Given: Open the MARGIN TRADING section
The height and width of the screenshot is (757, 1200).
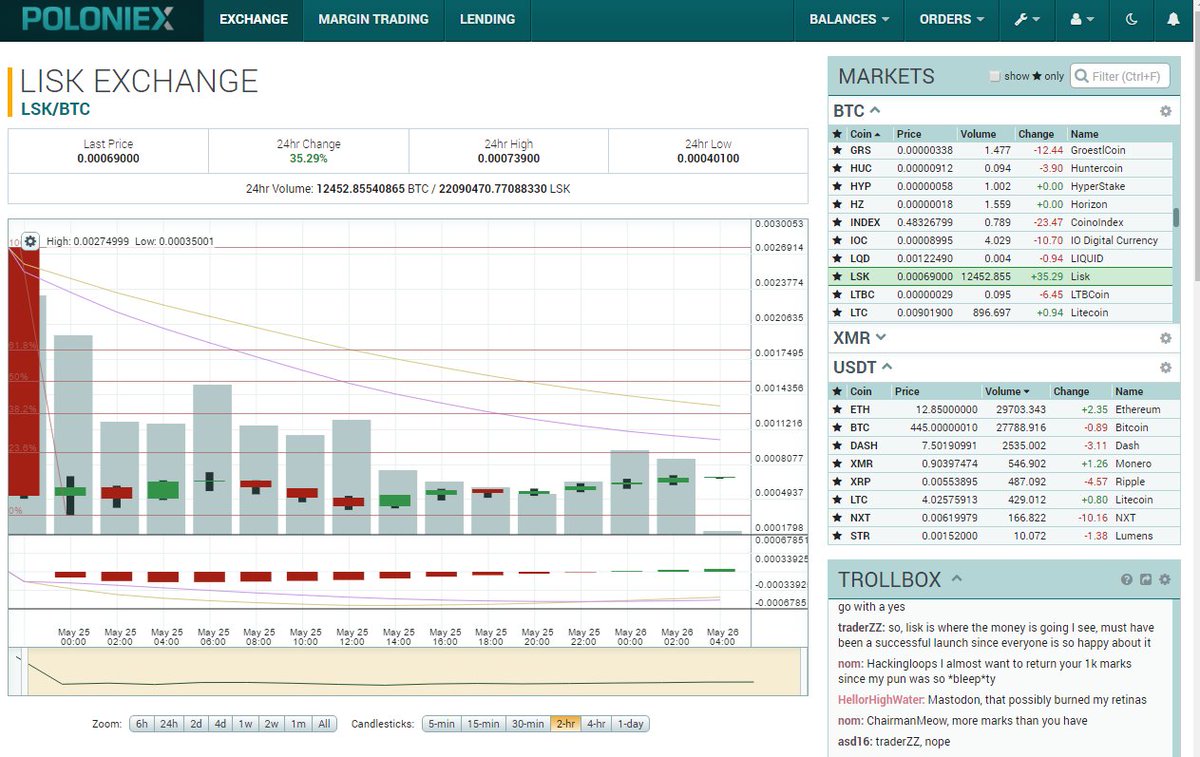Looking at the screenshot, I should point(373,19).
